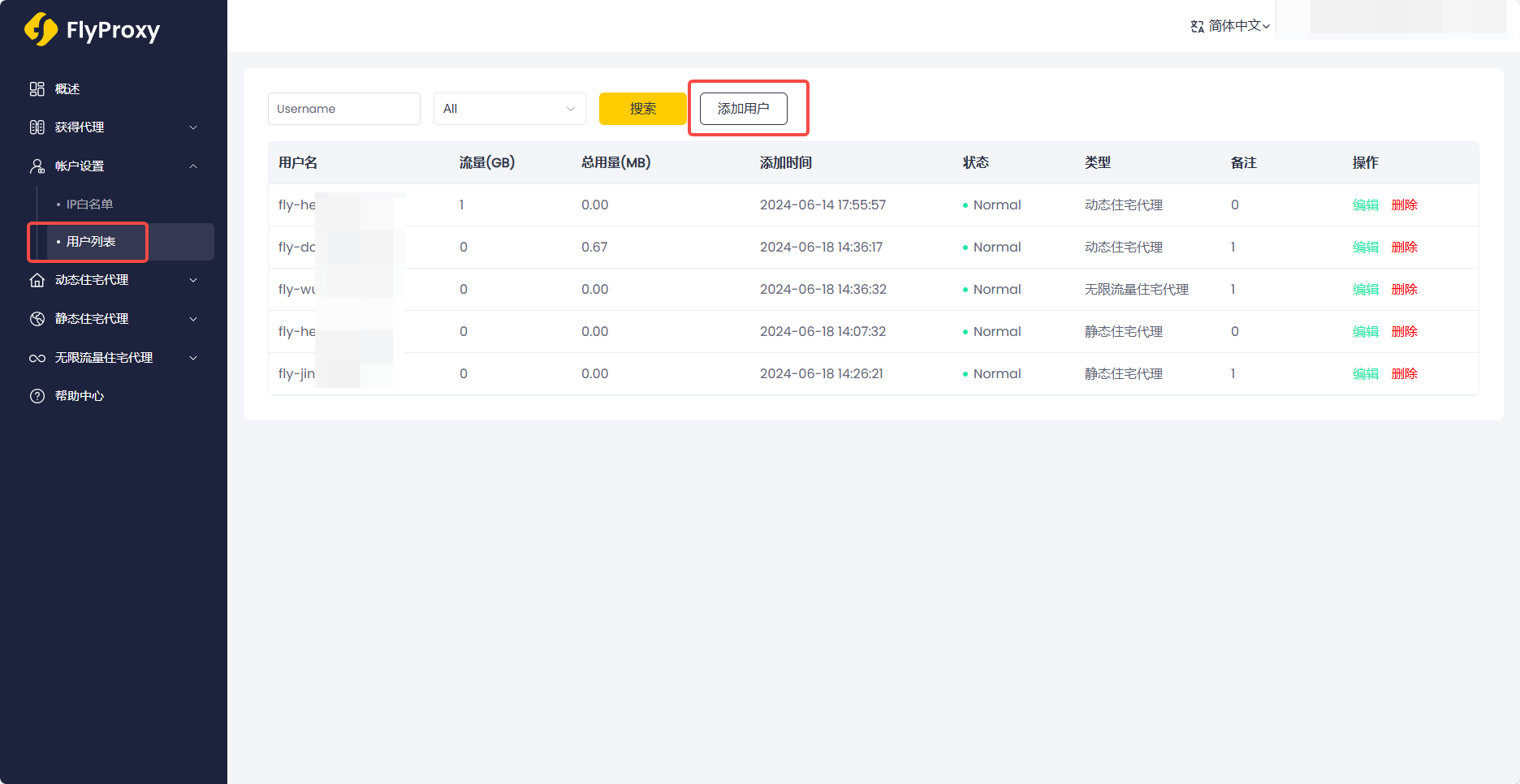Click the timestamp 2024-06-18 14:36:17
1520x784 pixels.
[822, 248]
